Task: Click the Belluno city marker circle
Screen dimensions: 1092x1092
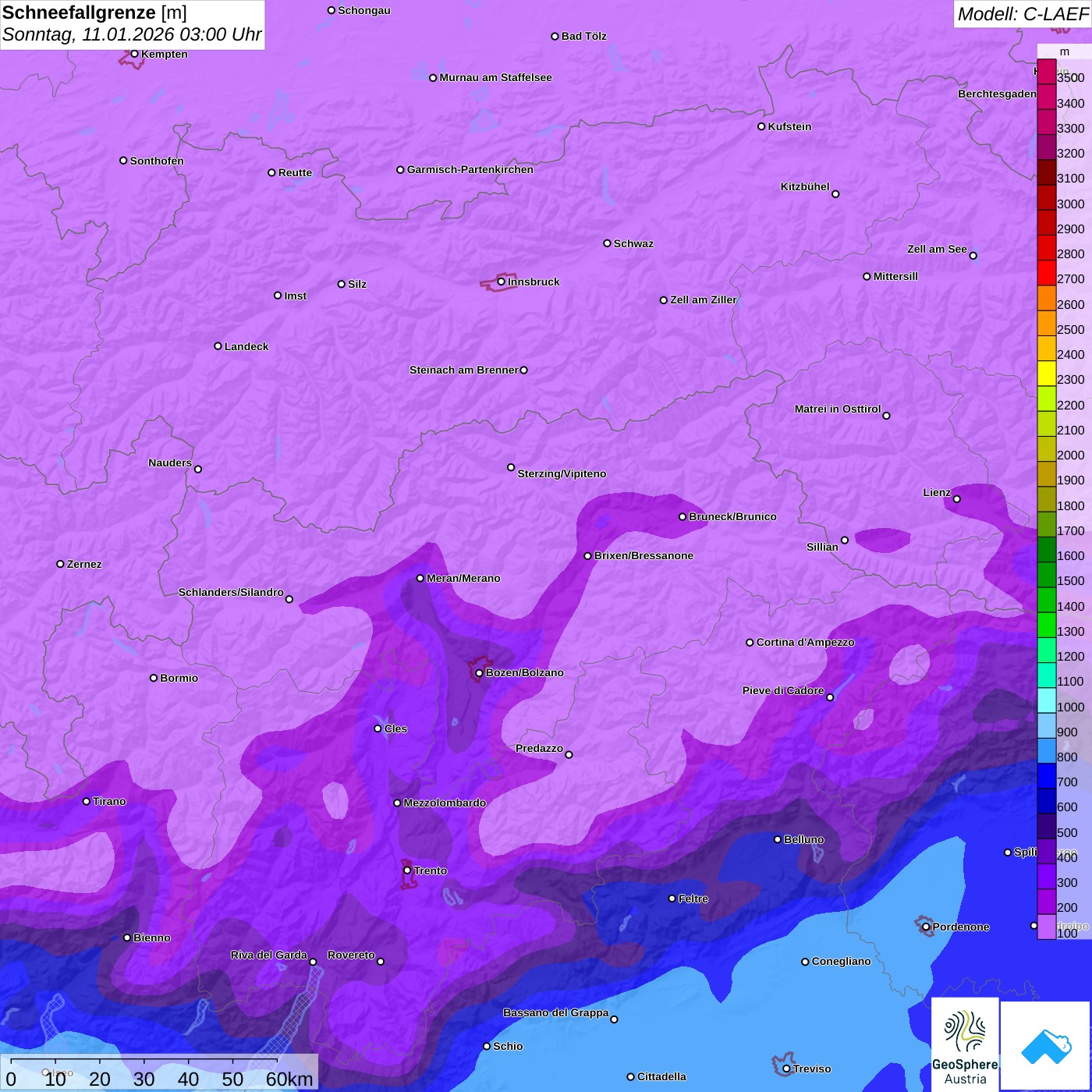Action: click(778, 839)
